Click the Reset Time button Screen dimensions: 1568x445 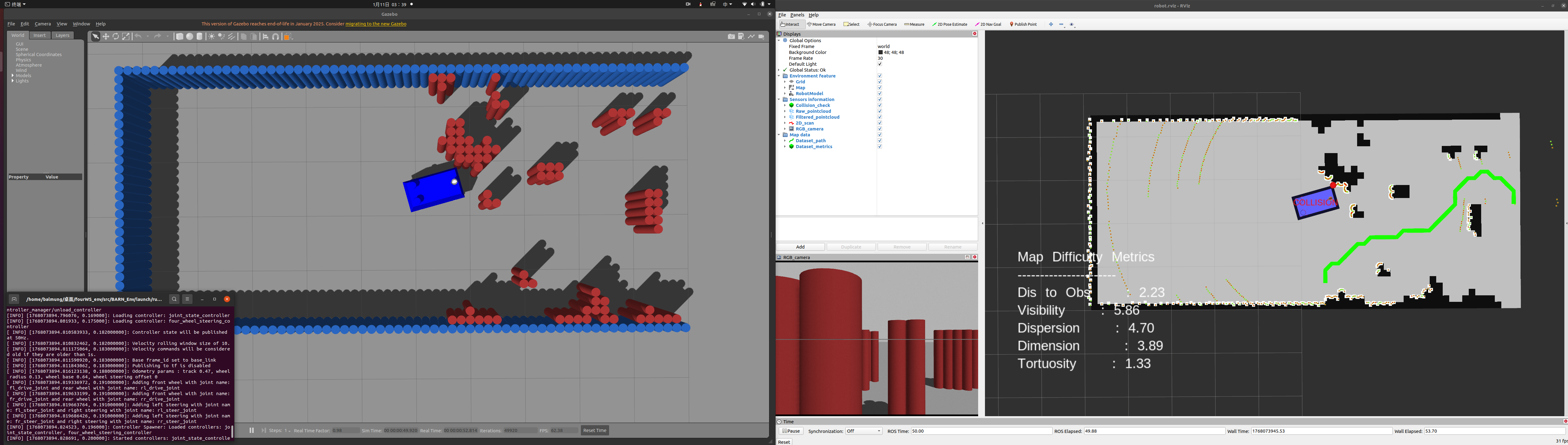(x=595, y=430)
